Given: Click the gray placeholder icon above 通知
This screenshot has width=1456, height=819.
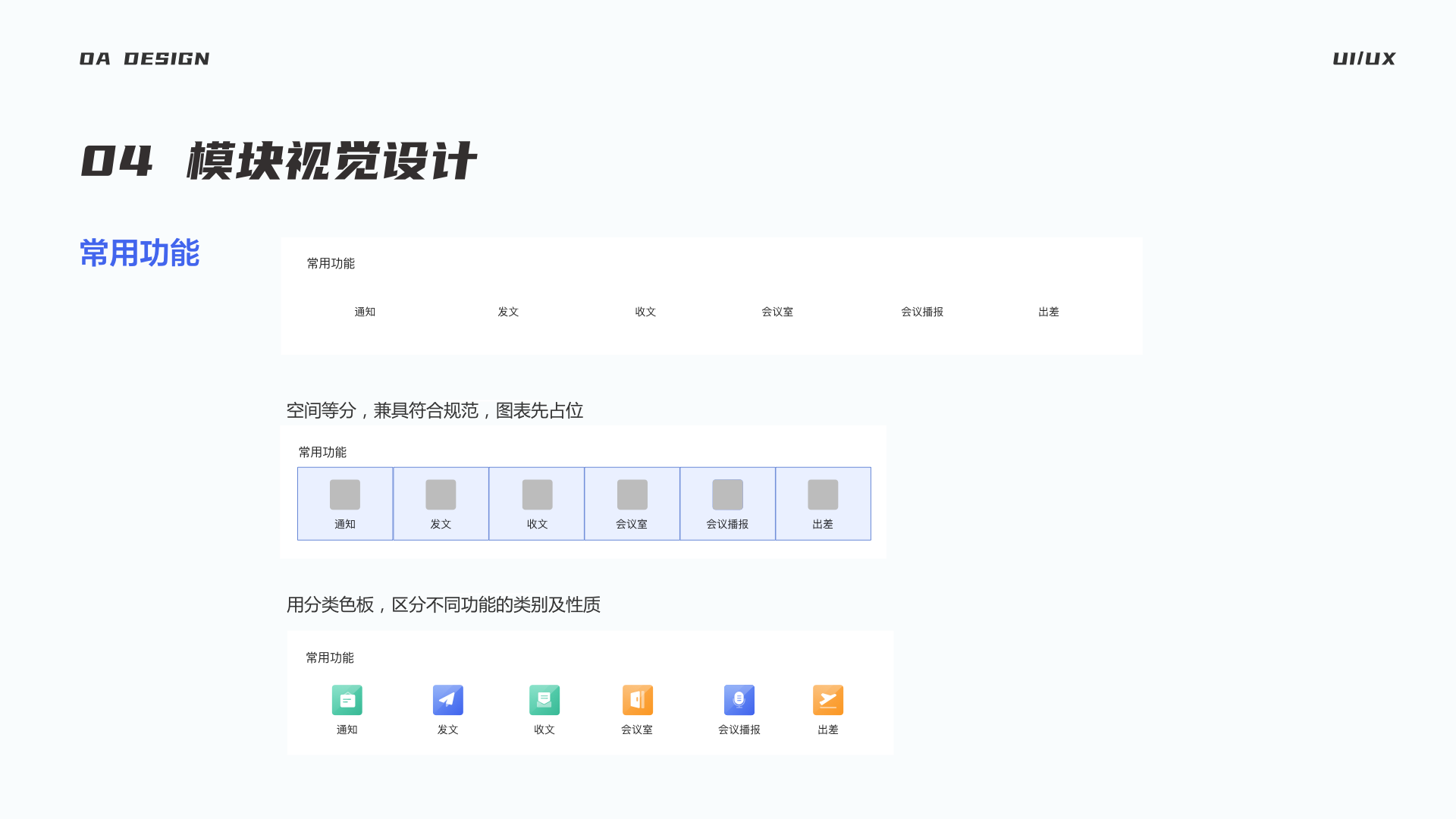Looking at the screenshot, I should [x=344, y=494].
